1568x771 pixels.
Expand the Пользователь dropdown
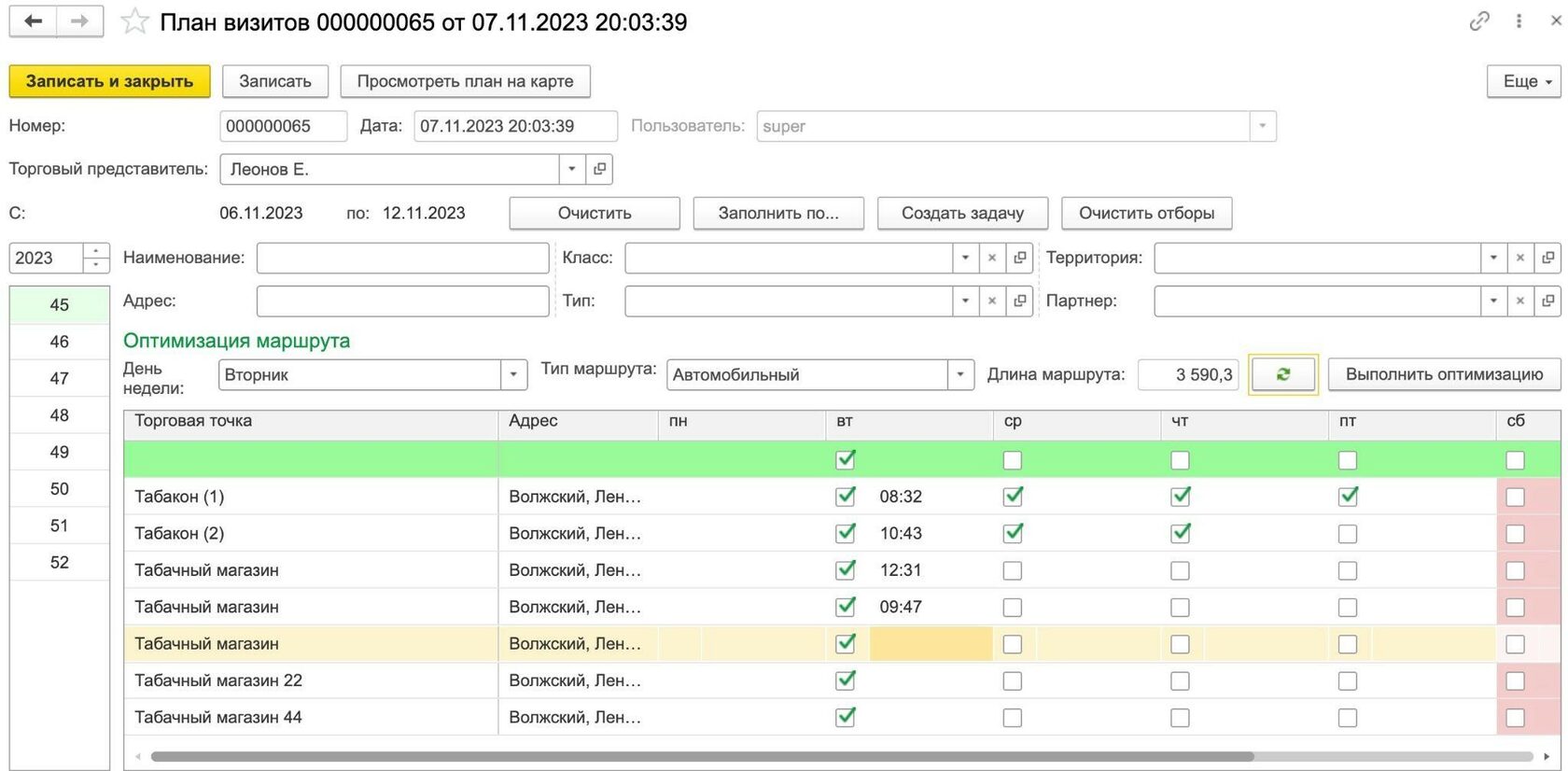[x=1263, y=126]
